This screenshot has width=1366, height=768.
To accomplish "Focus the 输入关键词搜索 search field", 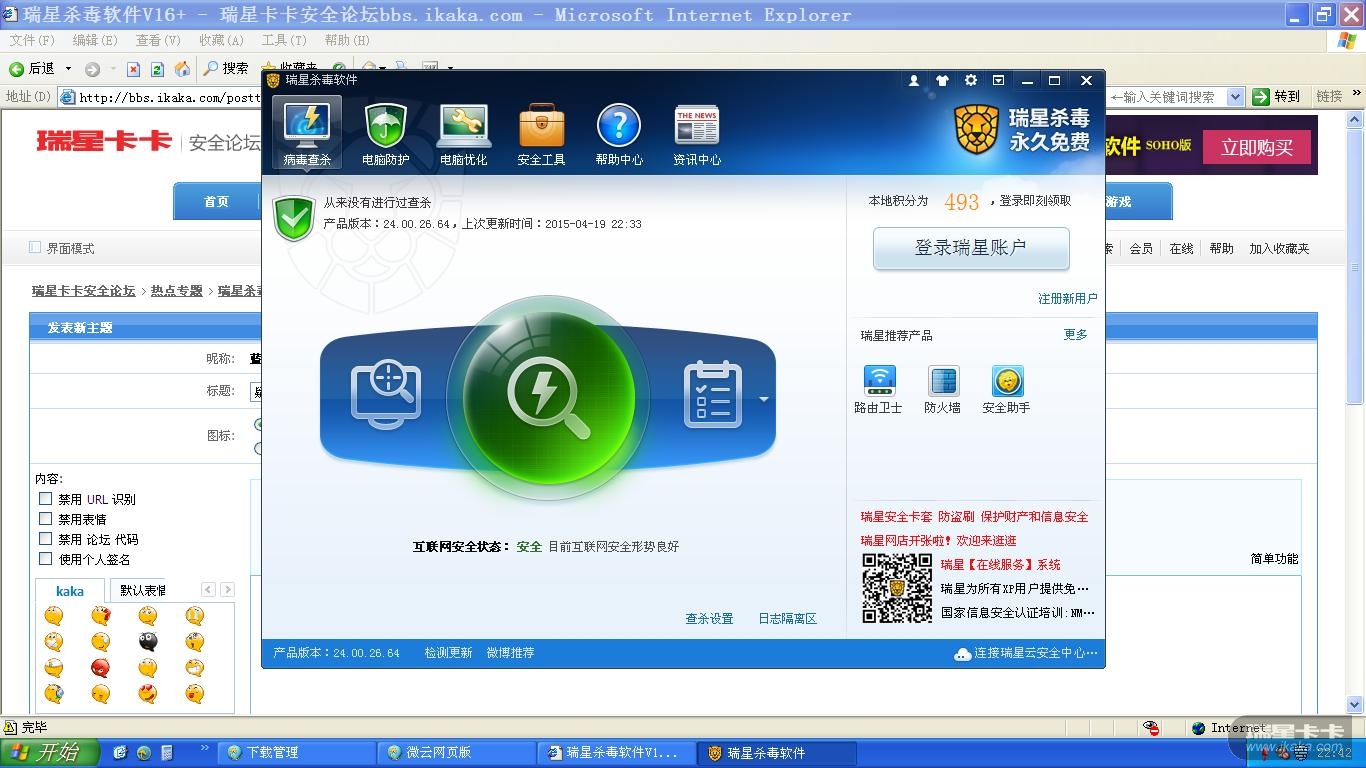I will (x=1167, y=97).
